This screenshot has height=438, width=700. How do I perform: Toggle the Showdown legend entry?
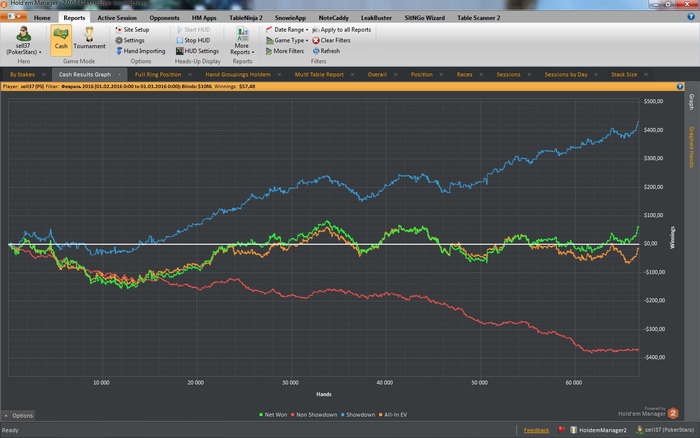(358, 415)
